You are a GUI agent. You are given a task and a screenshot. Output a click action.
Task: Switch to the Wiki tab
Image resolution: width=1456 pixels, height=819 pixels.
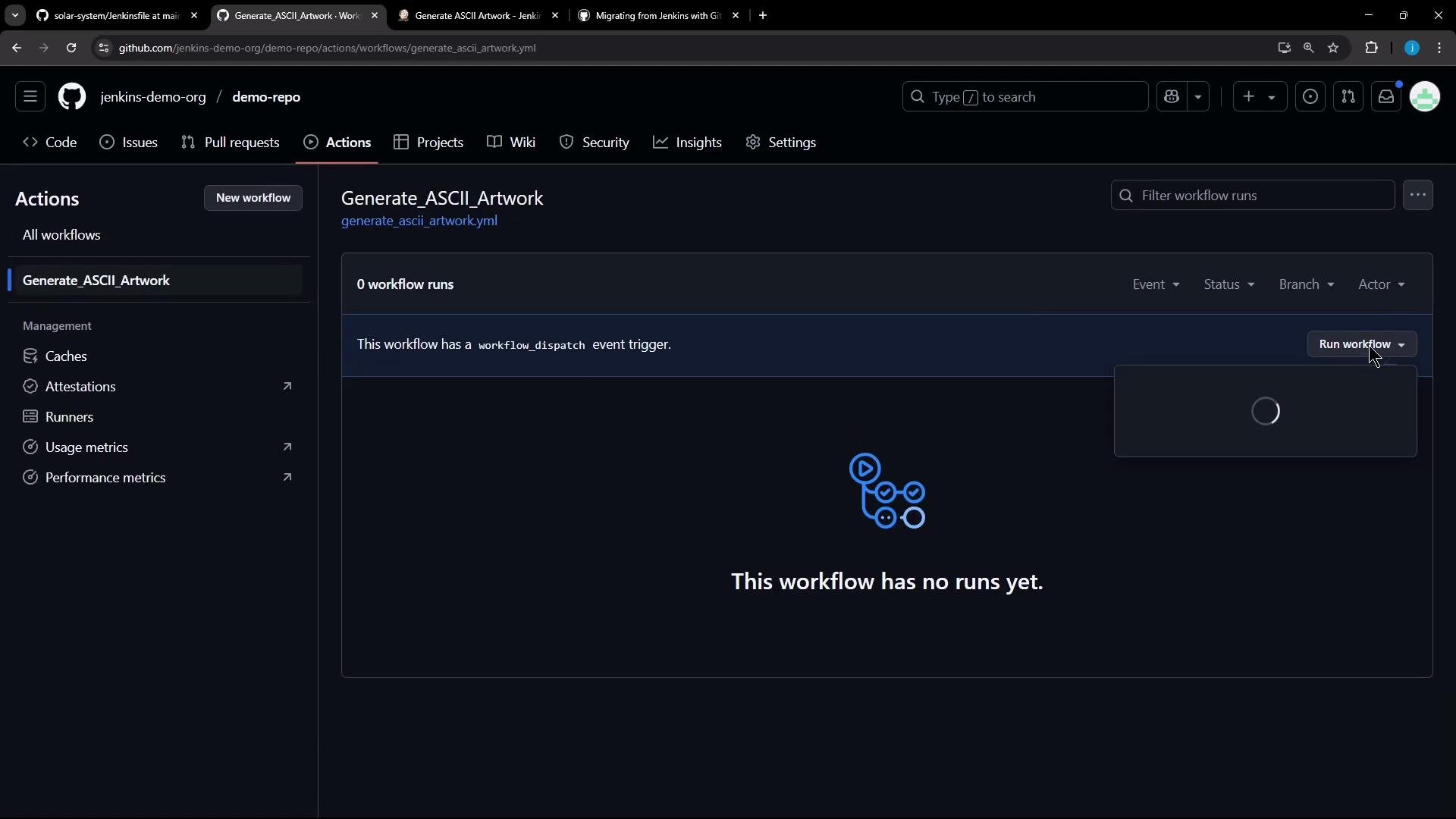(512, 143)
